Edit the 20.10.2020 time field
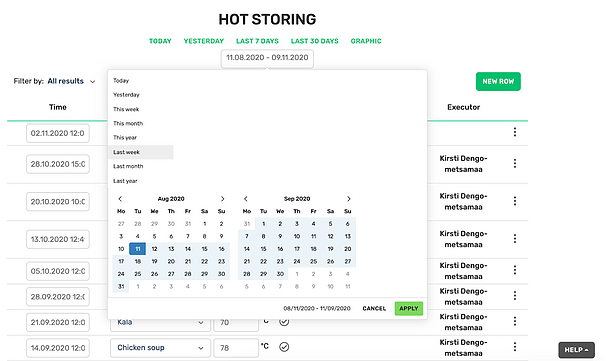Image resolution: width=607 pixels, height=361 pixels. 58,202
